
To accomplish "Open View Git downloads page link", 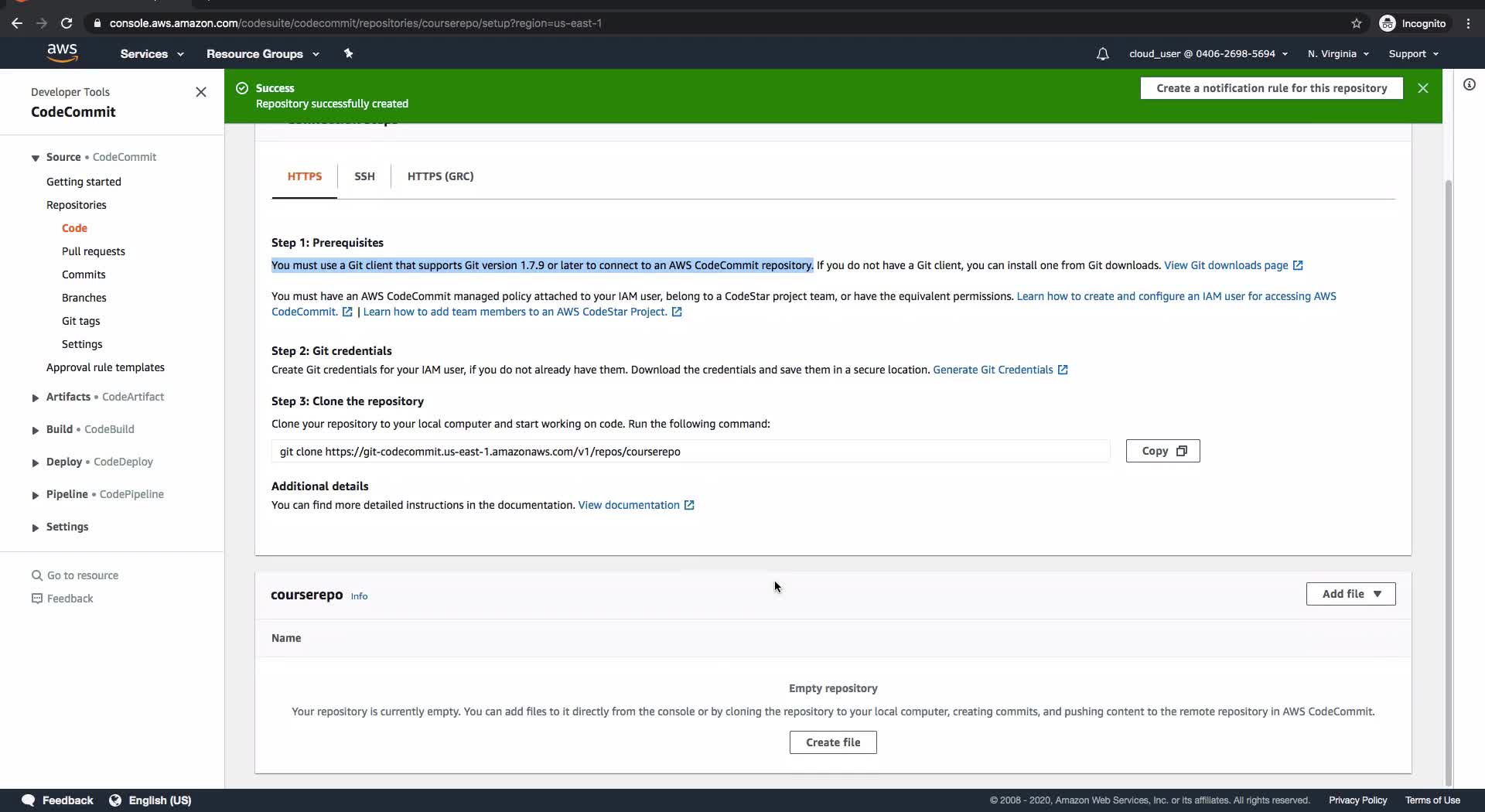I will pos(1226,265).
